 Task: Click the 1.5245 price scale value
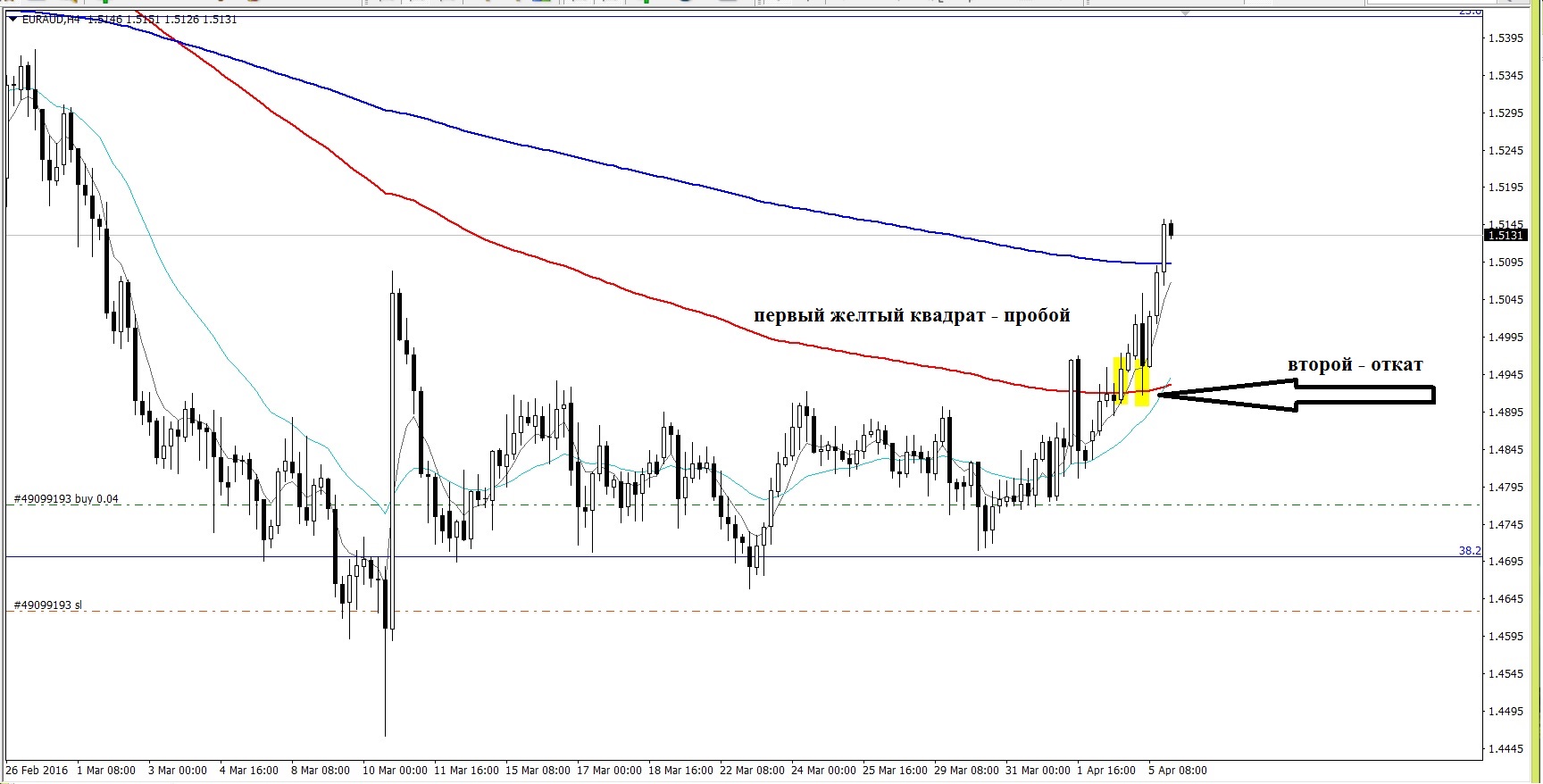1505,151
